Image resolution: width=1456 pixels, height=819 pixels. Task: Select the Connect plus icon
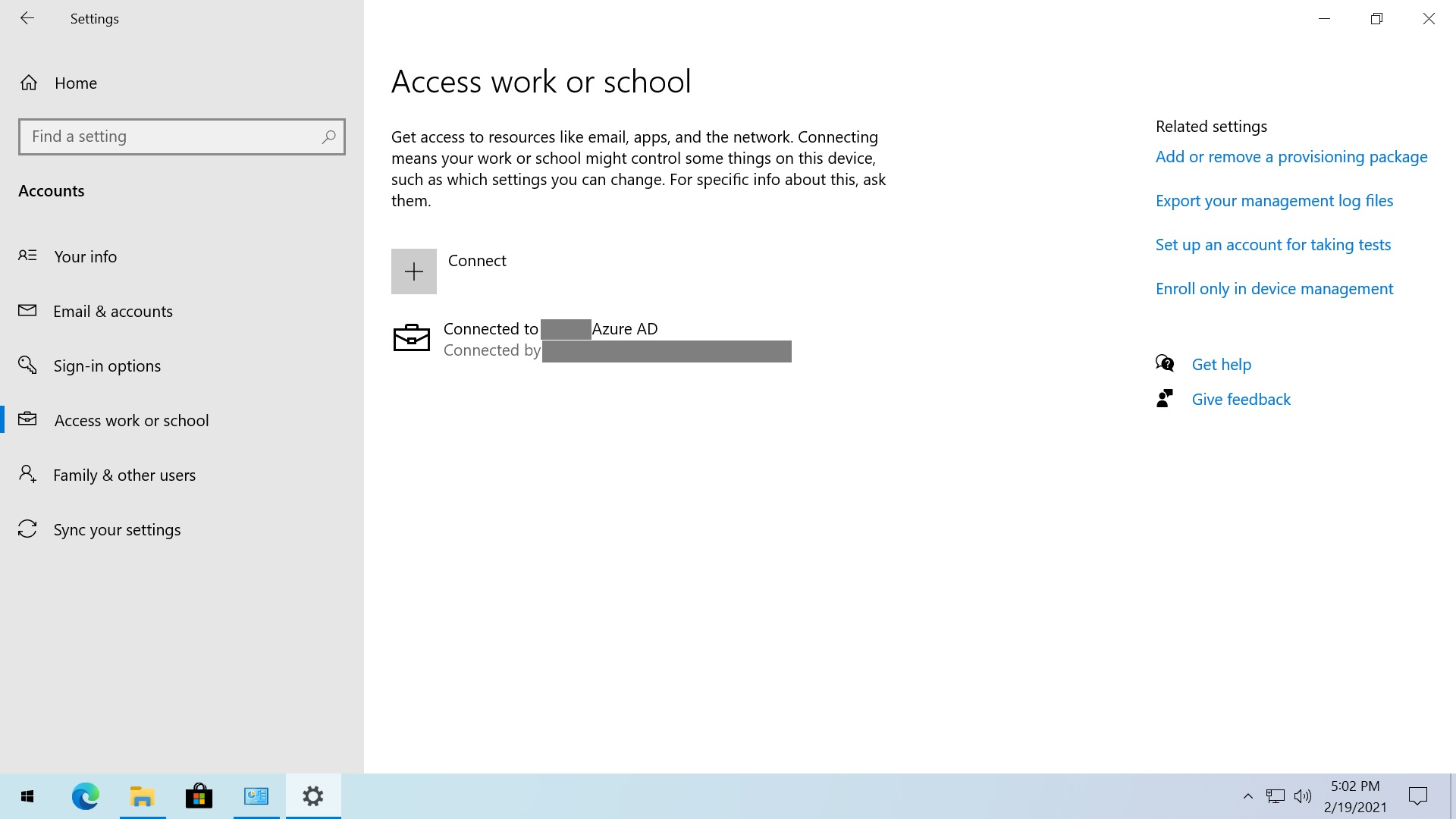click(413, 271)
